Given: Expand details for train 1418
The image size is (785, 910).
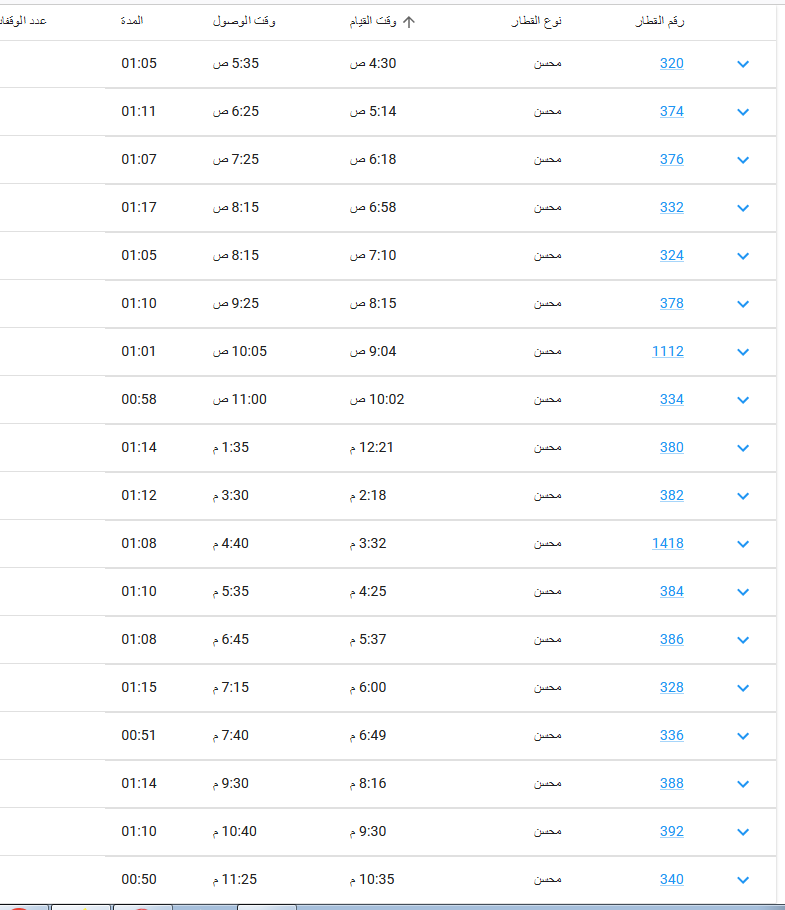Looking at the screenshot, I should click(743, 544).
